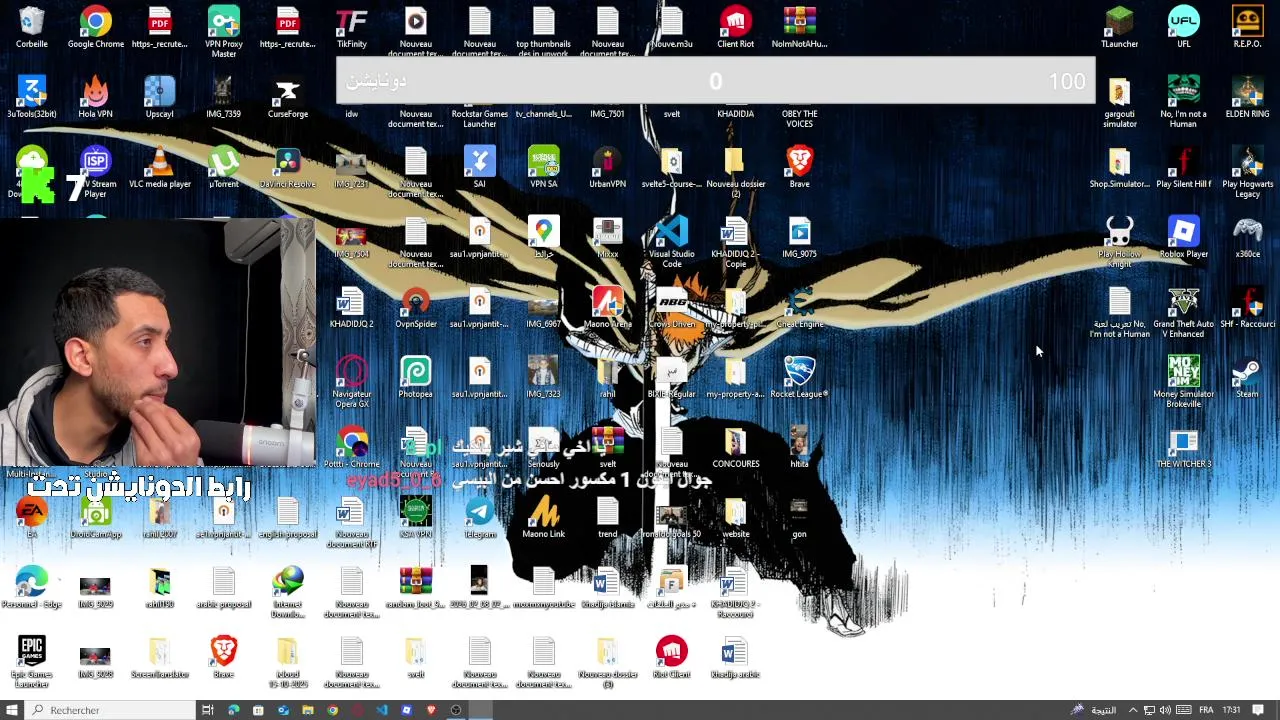This screenshot has height=720, width=1280.
Task: Launch Google Chrome desktop shortcut
Action: [x=96, y=27]
